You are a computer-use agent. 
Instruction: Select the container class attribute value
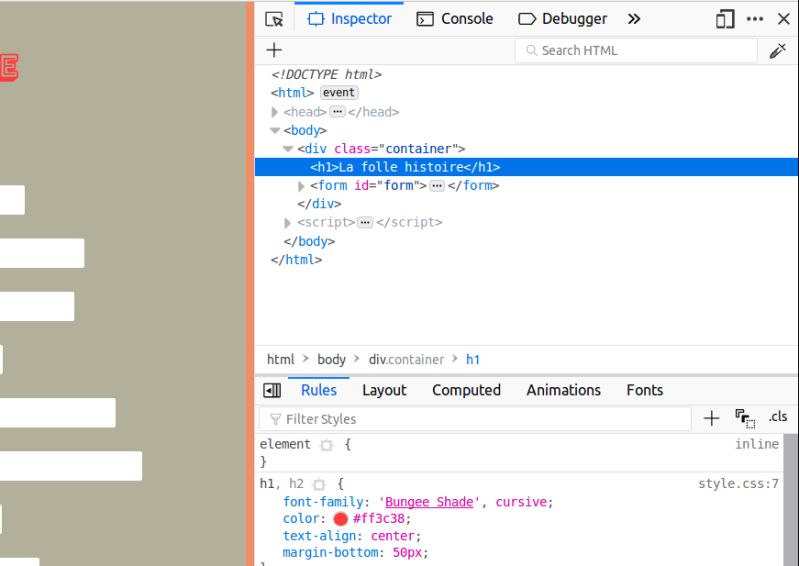[418, 149]
